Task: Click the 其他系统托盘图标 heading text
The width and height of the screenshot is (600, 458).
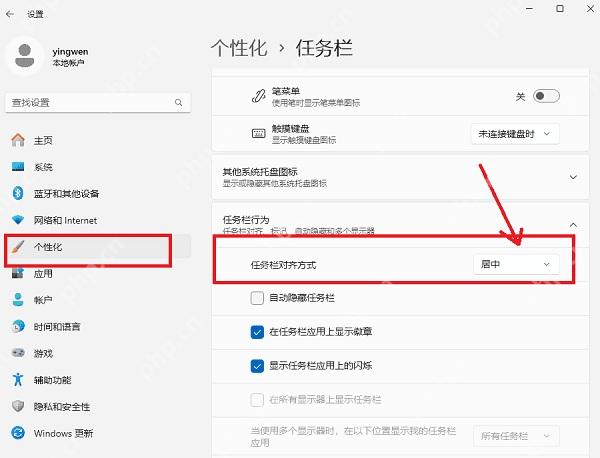Action: pos(260,172)
